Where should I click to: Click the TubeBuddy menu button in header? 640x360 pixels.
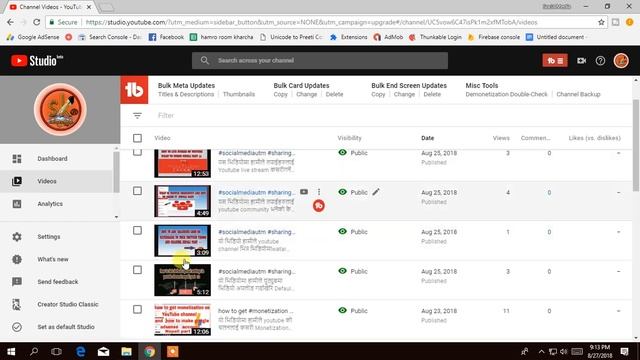(555, 60)
